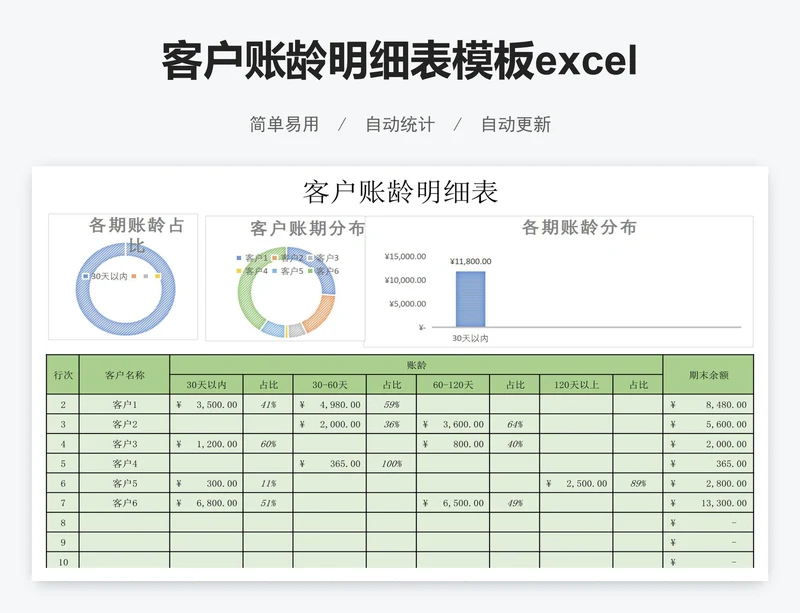Click the ¥10,000.00 axis label
800x613 pixels.
(x=406, y=280)
